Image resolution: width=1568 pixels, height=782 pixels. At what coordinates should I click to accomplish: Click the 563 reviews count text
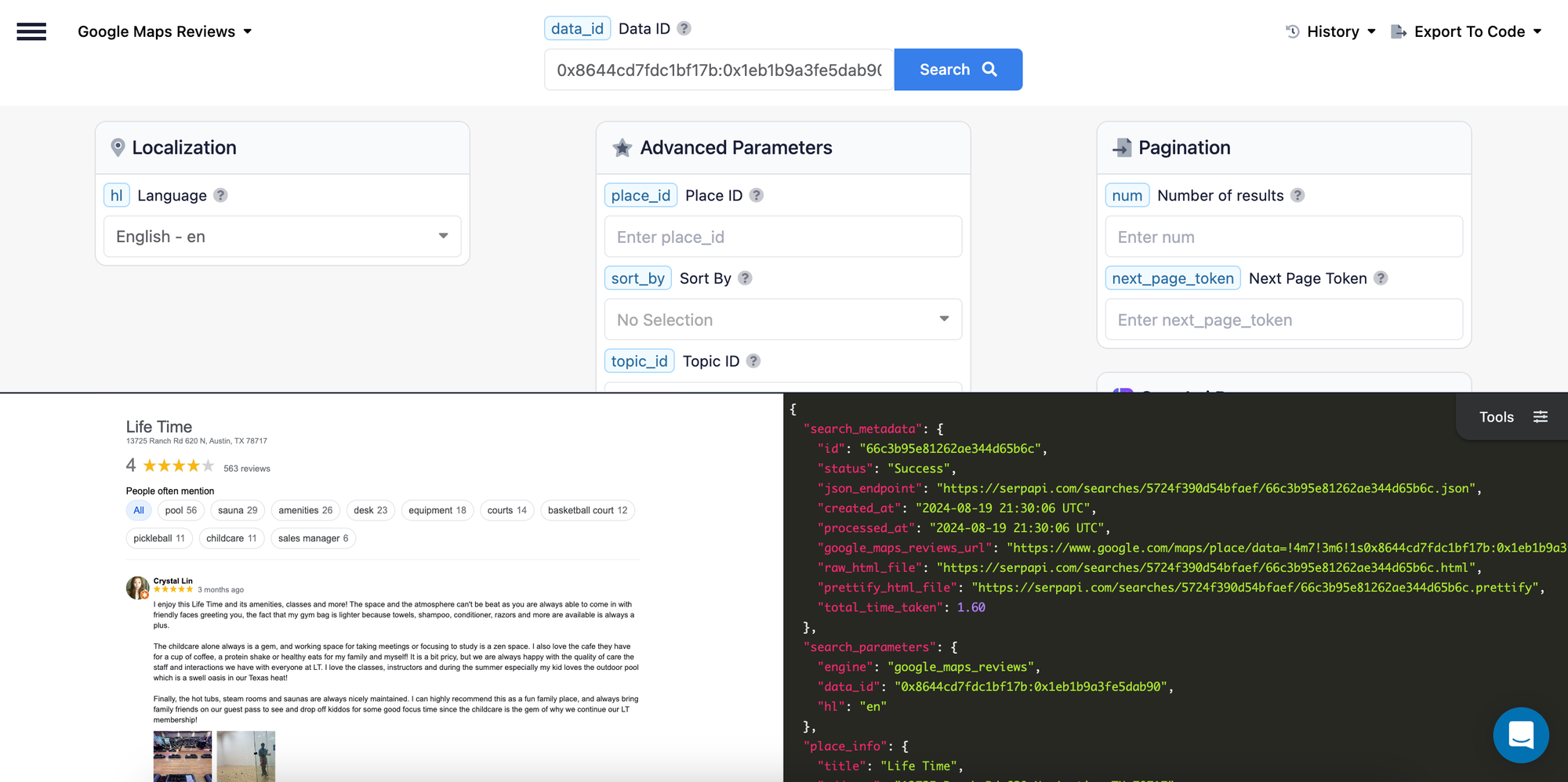(x=247, y=469)
